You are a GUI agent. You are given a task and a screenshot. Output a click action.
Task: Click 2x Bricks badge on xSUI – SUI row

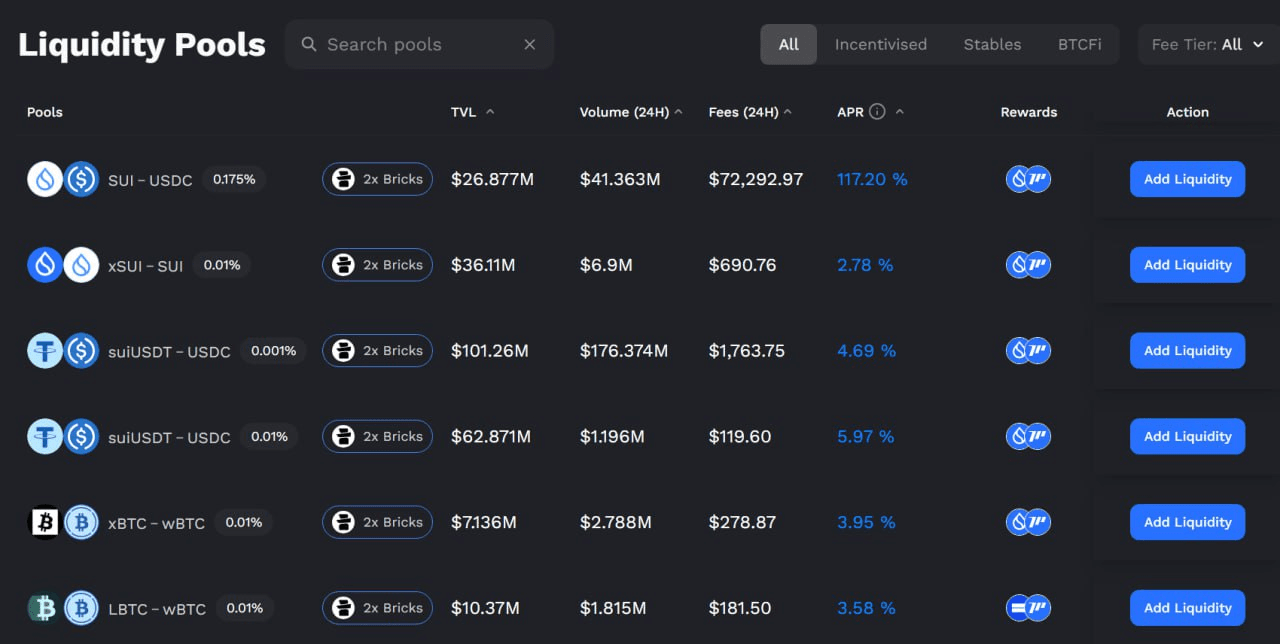377,265
